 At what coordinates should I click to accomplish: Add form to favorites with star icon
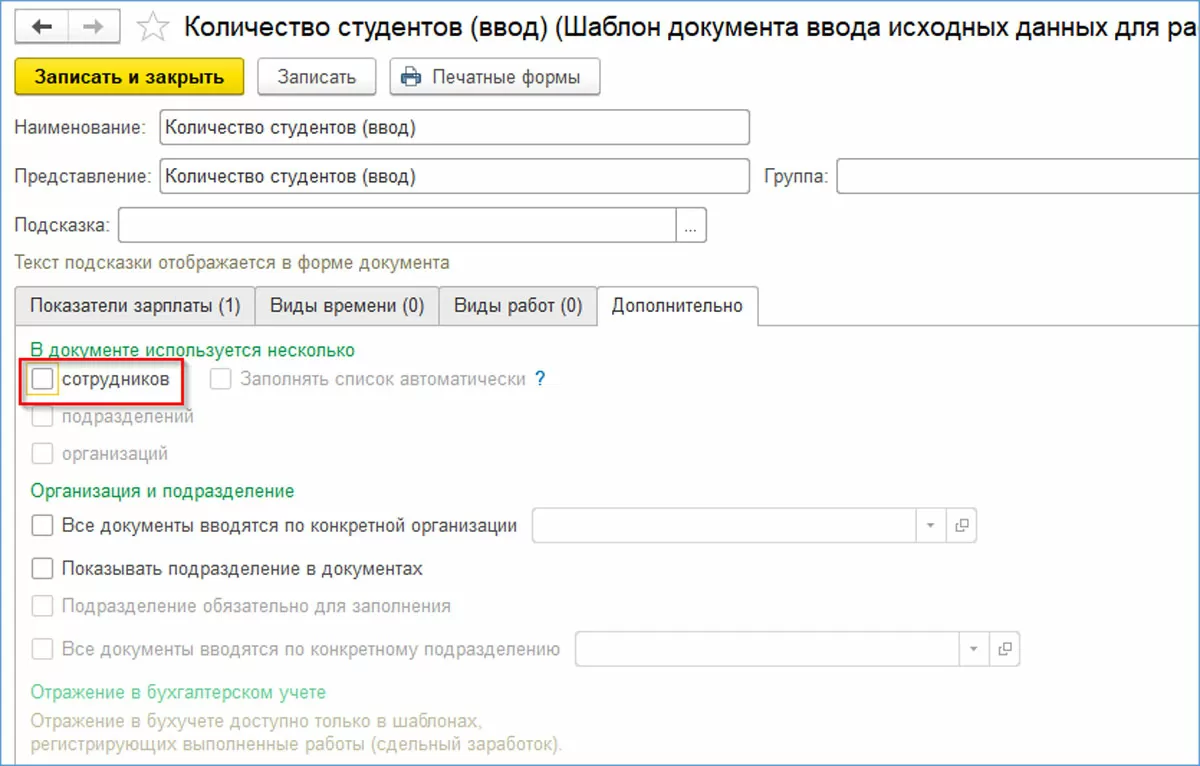(x=152, y=27)
